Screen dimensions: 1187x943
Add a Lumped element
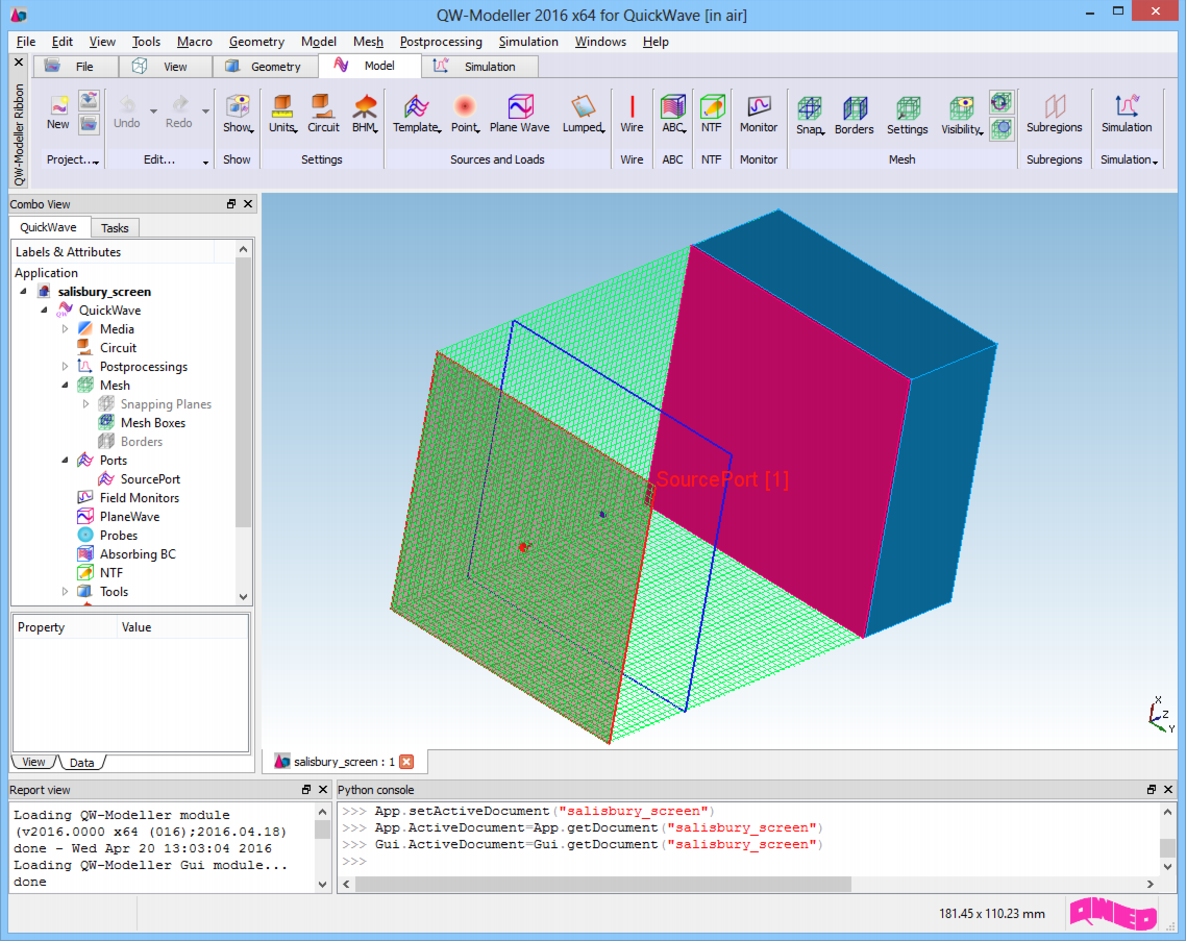tap(583, 114)
